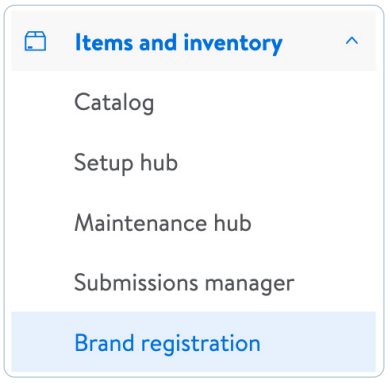This screenshot has width=390, height=383.
Task: Navigate to the Setup hub entry
Action: tap(126, 163)
